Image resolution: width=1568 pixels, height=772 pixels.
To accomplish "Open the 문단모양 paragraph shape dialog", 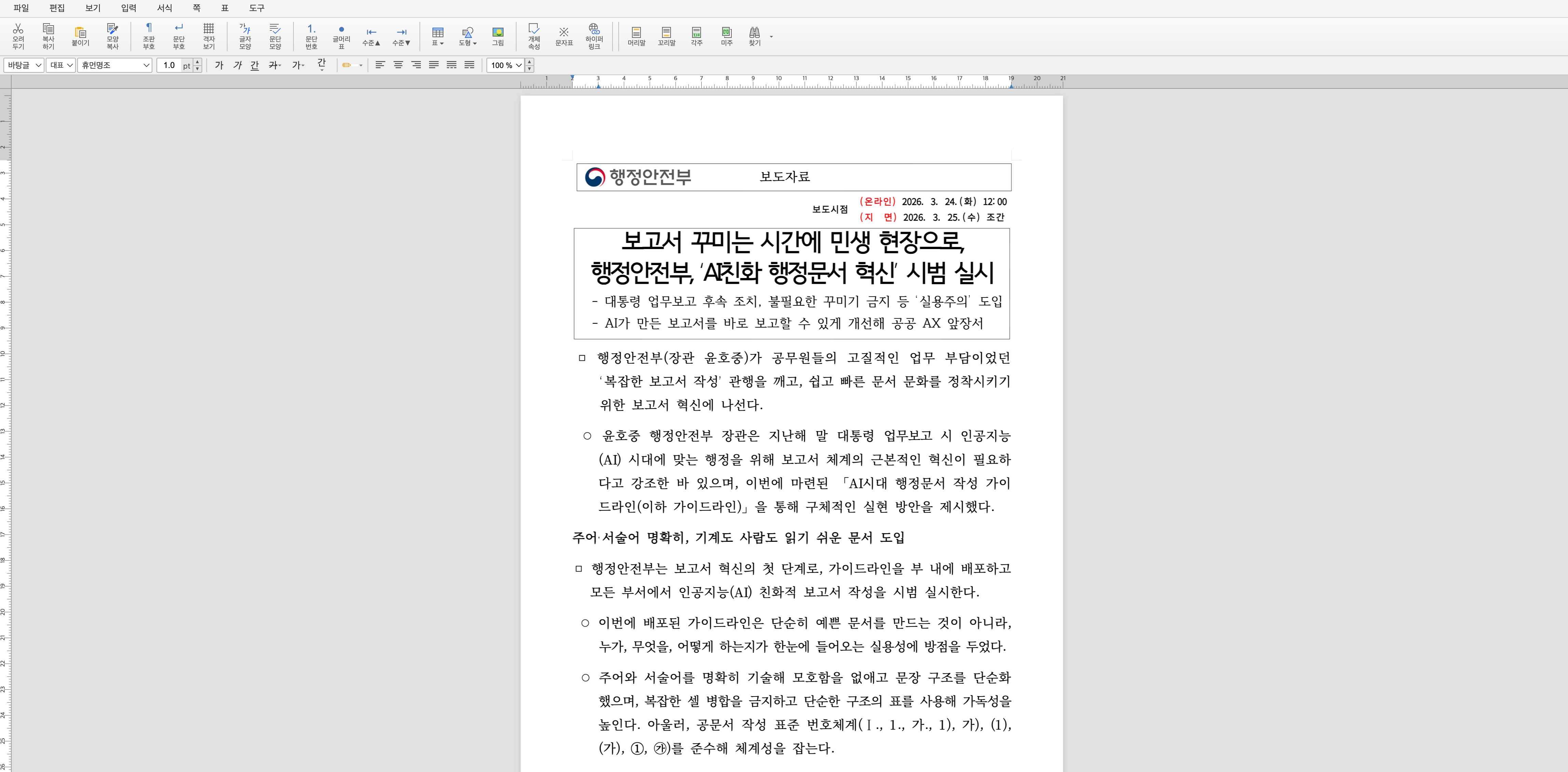I will click(275, 36).
